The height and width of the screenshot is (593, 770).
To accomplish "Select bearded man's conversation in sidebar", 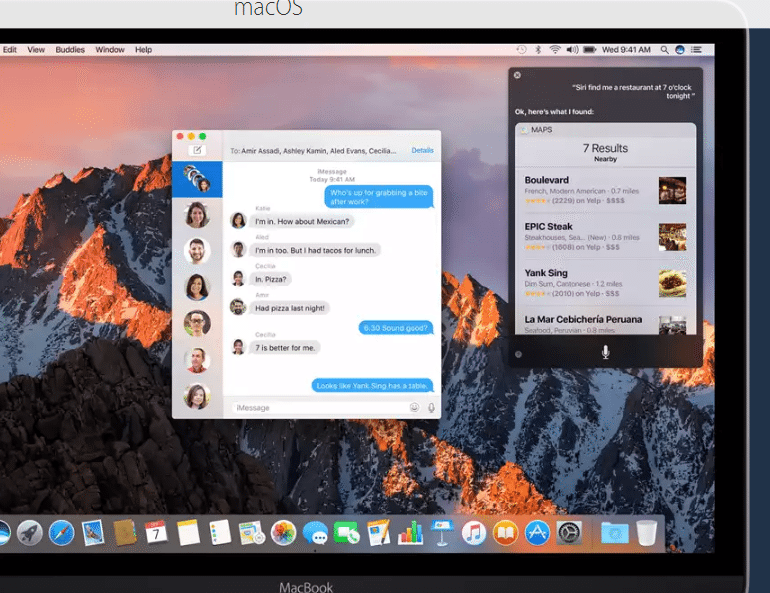I will pos(197,251).
